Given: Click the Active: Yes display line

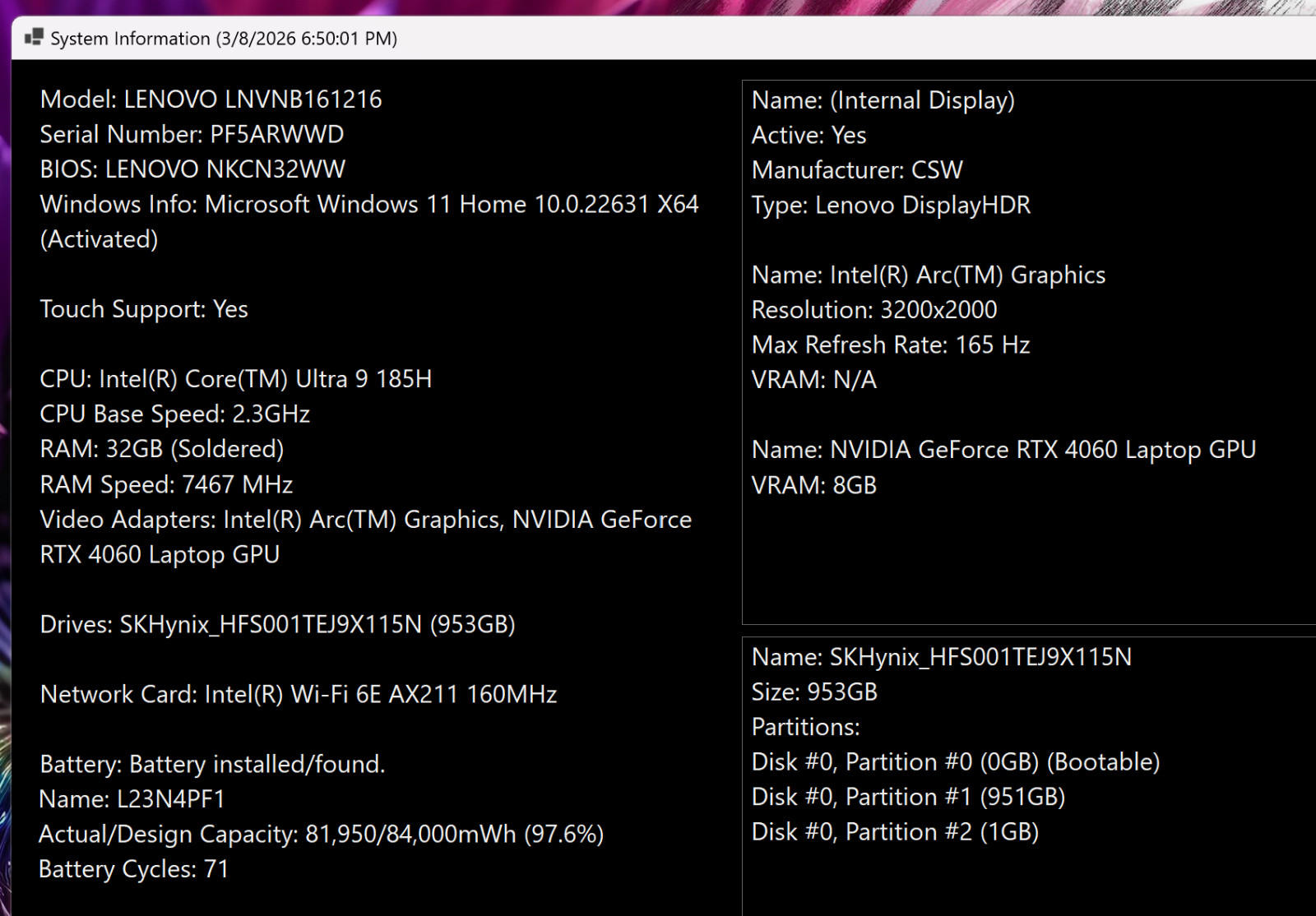Looking at the screenshot, I should 809,135.
